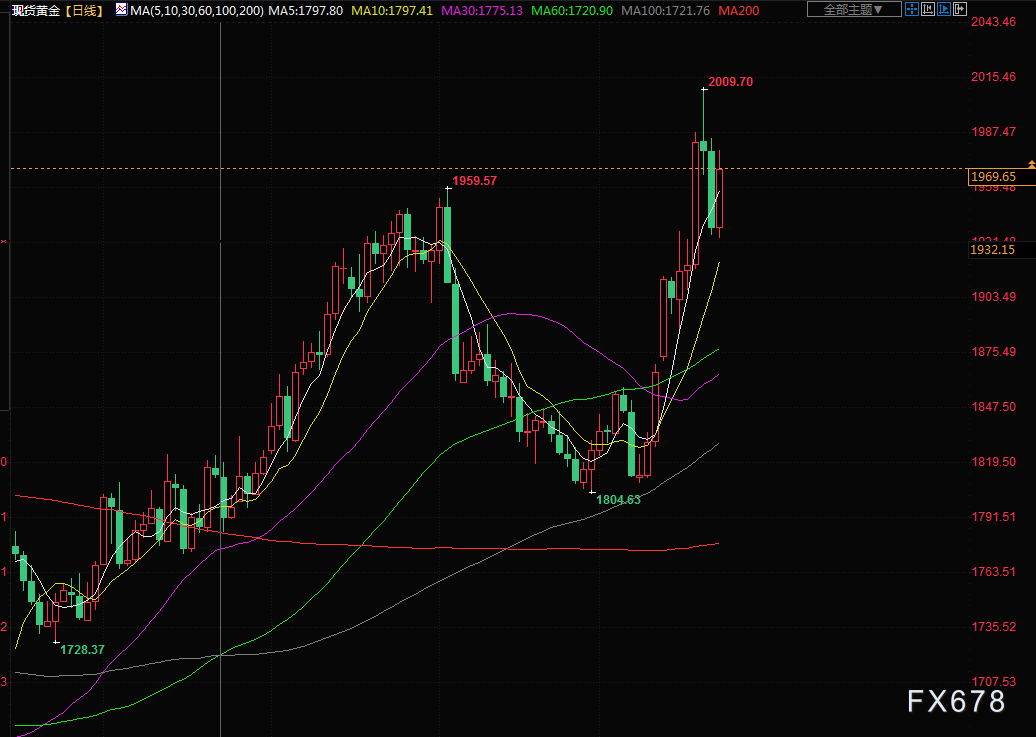Screen dimensions: 1036x737
Task: Select the 现货黄金 symbol title
Action: 30,10
